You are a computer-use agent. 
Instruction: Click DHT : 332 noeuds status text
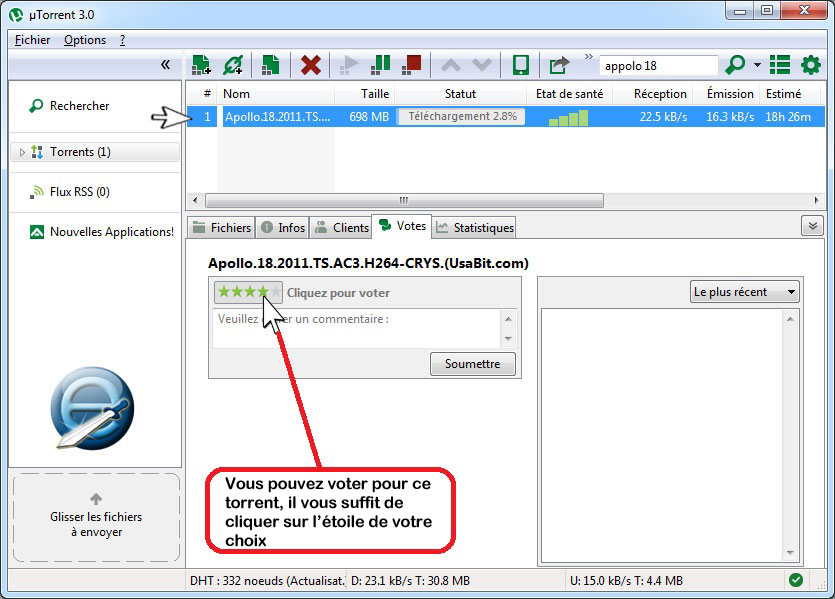267,581
